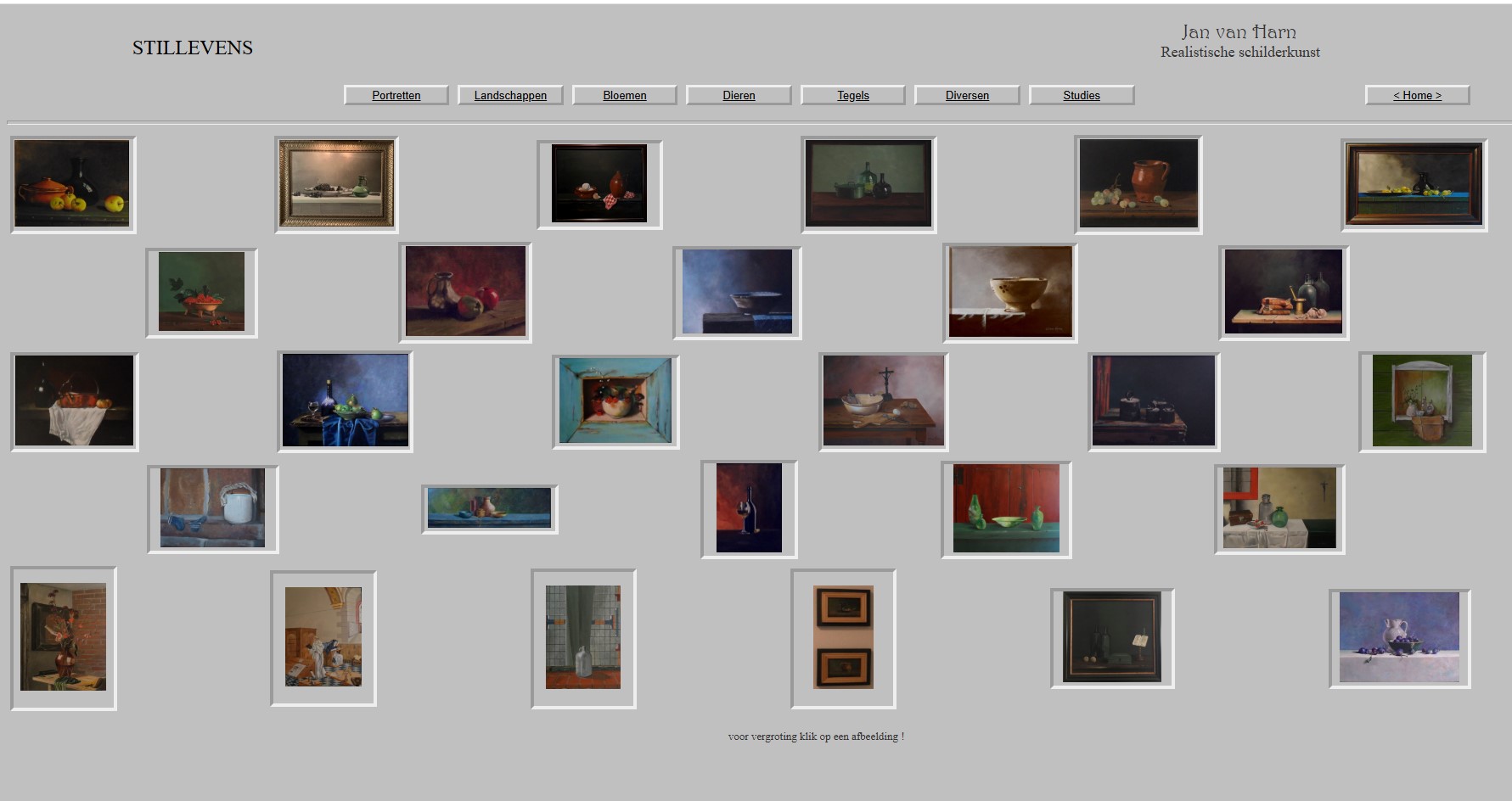Open painting of flowers vase beside brick wall

click(x=64, y=638)
